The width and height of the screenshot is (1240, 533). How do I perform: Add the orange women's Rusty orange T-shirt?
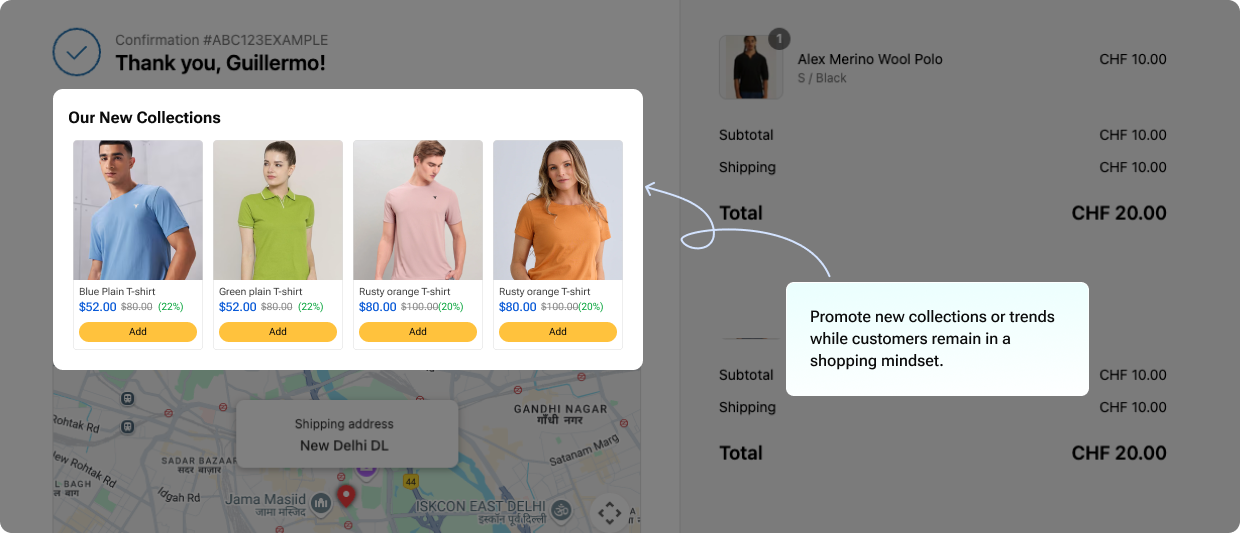tap(558, 332)
